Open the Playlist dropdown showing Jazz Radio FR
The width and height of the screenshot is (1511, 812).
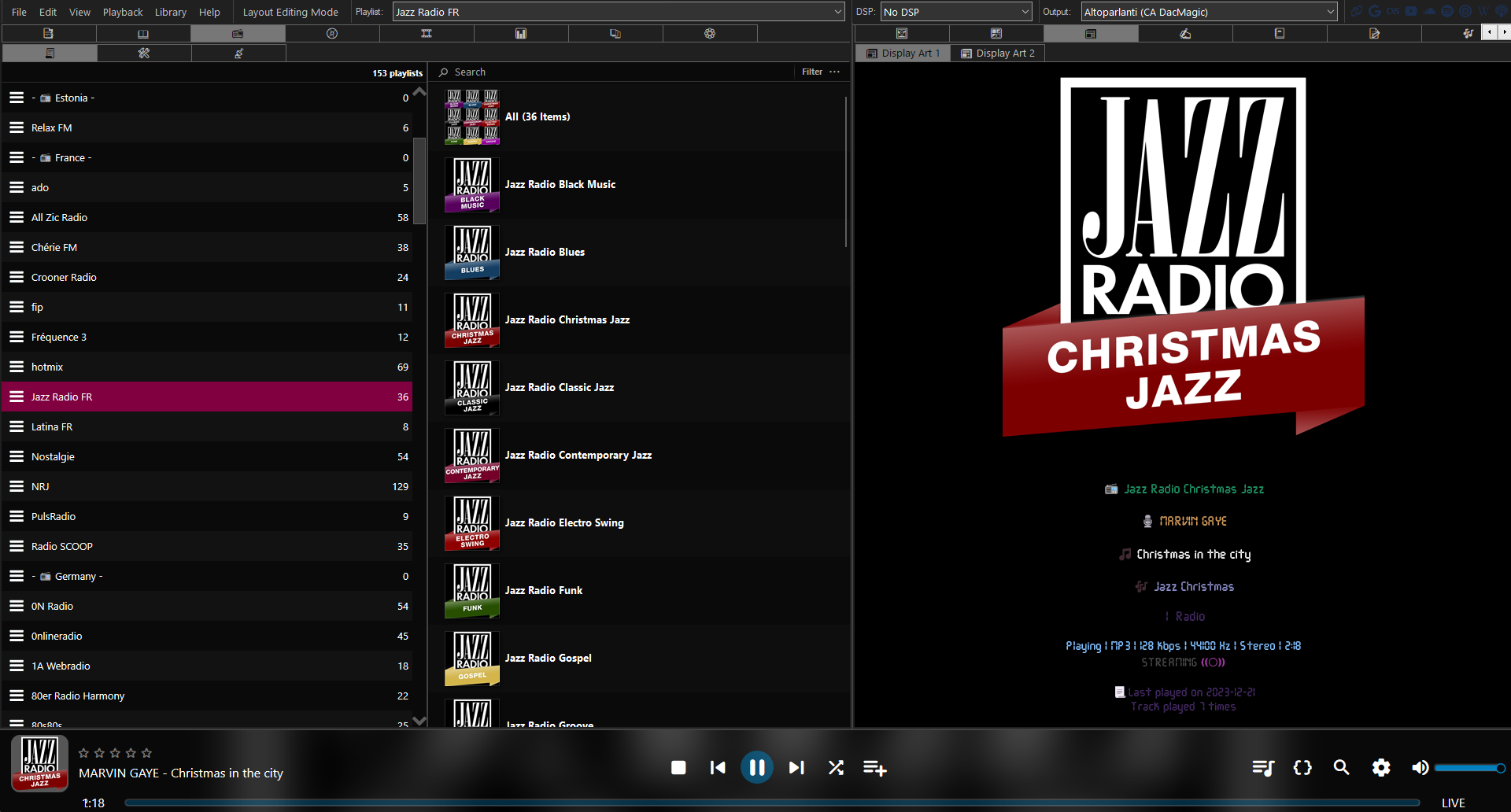[619, 12]
